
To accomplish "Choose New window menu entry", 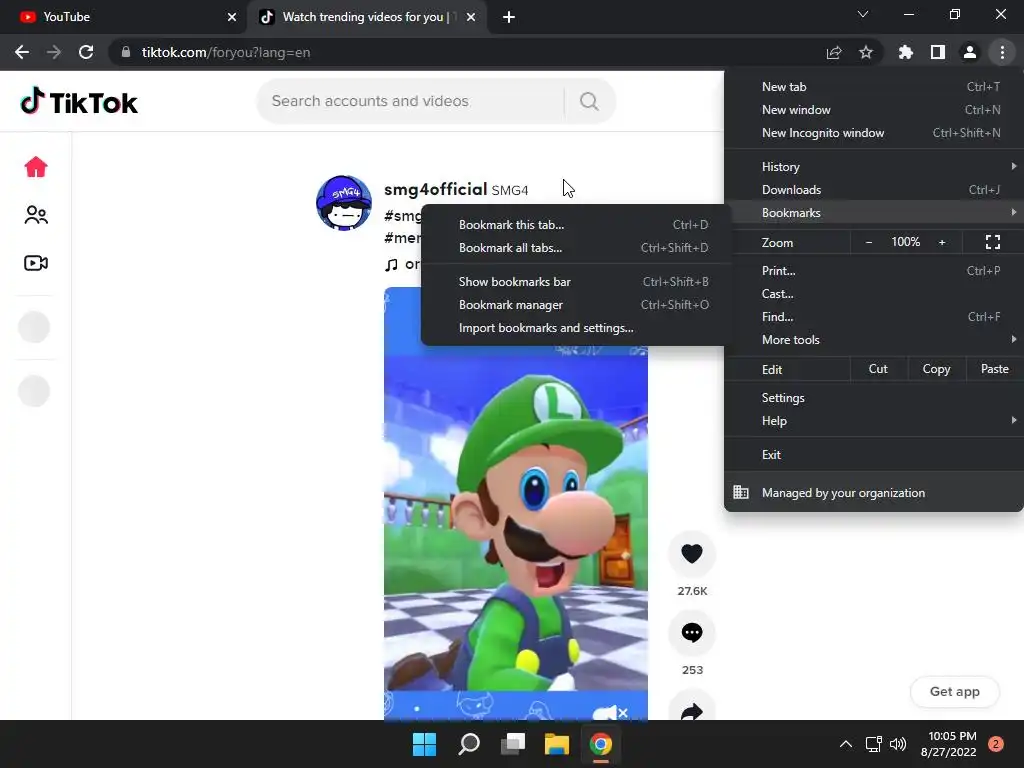I will [874, 110].
